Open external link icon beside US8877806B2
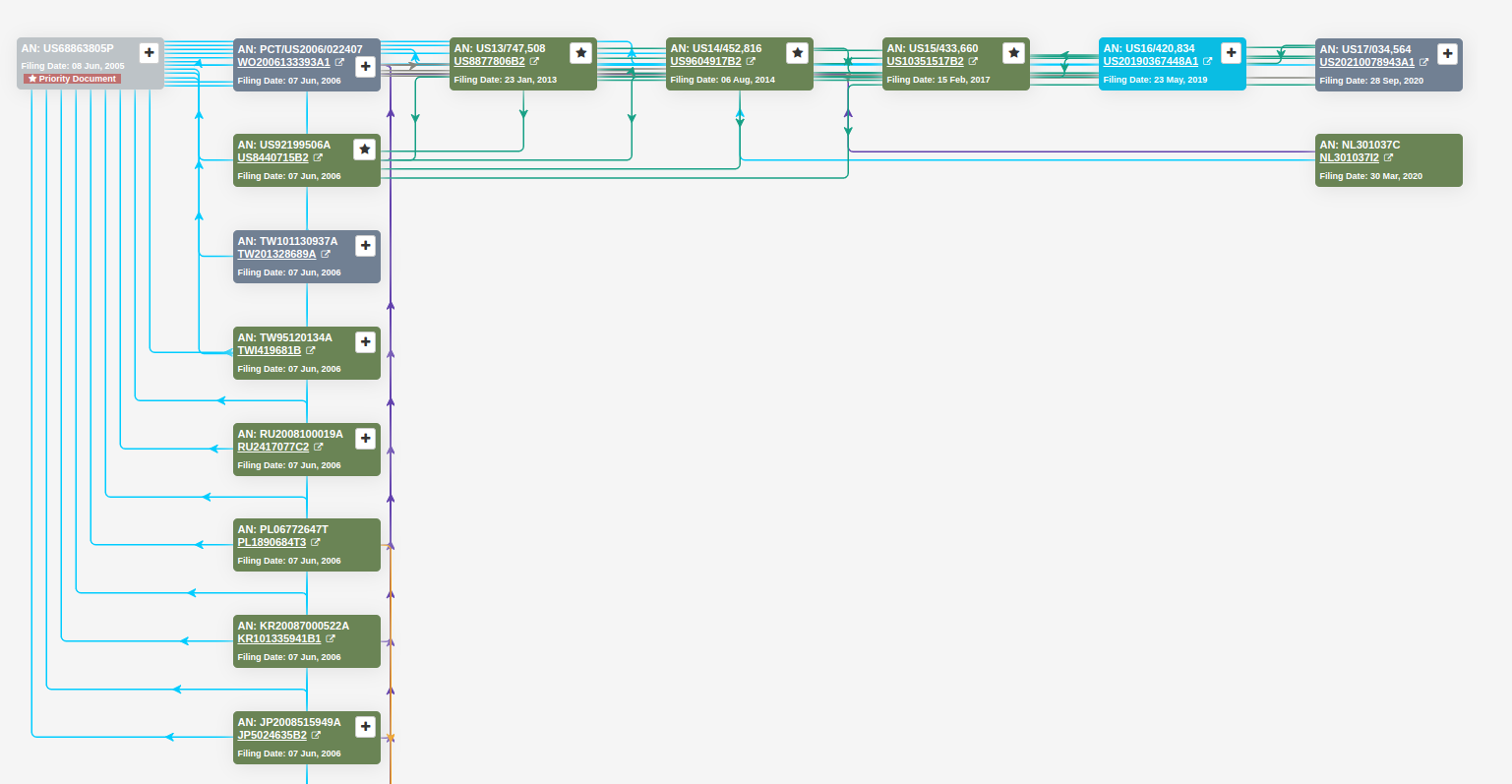Viewport: 1512px width, 784px height. pyautogui.click(x=535, y=60)
